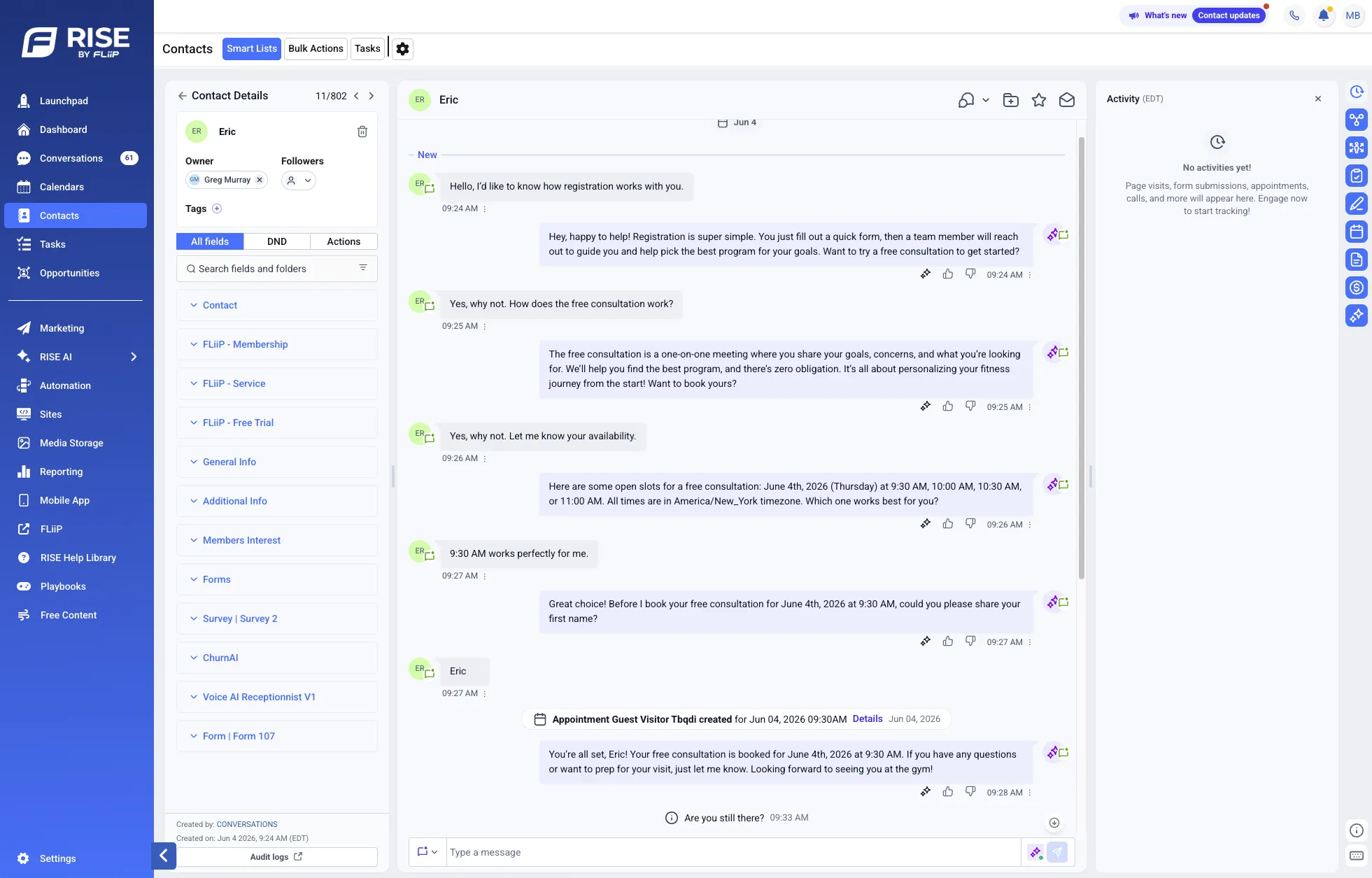Open the Payments dollar icon in right rail
The width and height of the screenshot is (1372, 878).
[1357, 288]
